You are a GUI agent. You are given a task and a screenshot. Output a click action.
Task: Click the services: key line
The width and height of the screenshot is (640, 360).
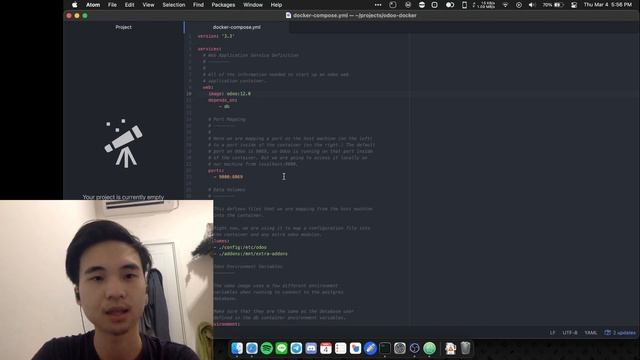209,49
